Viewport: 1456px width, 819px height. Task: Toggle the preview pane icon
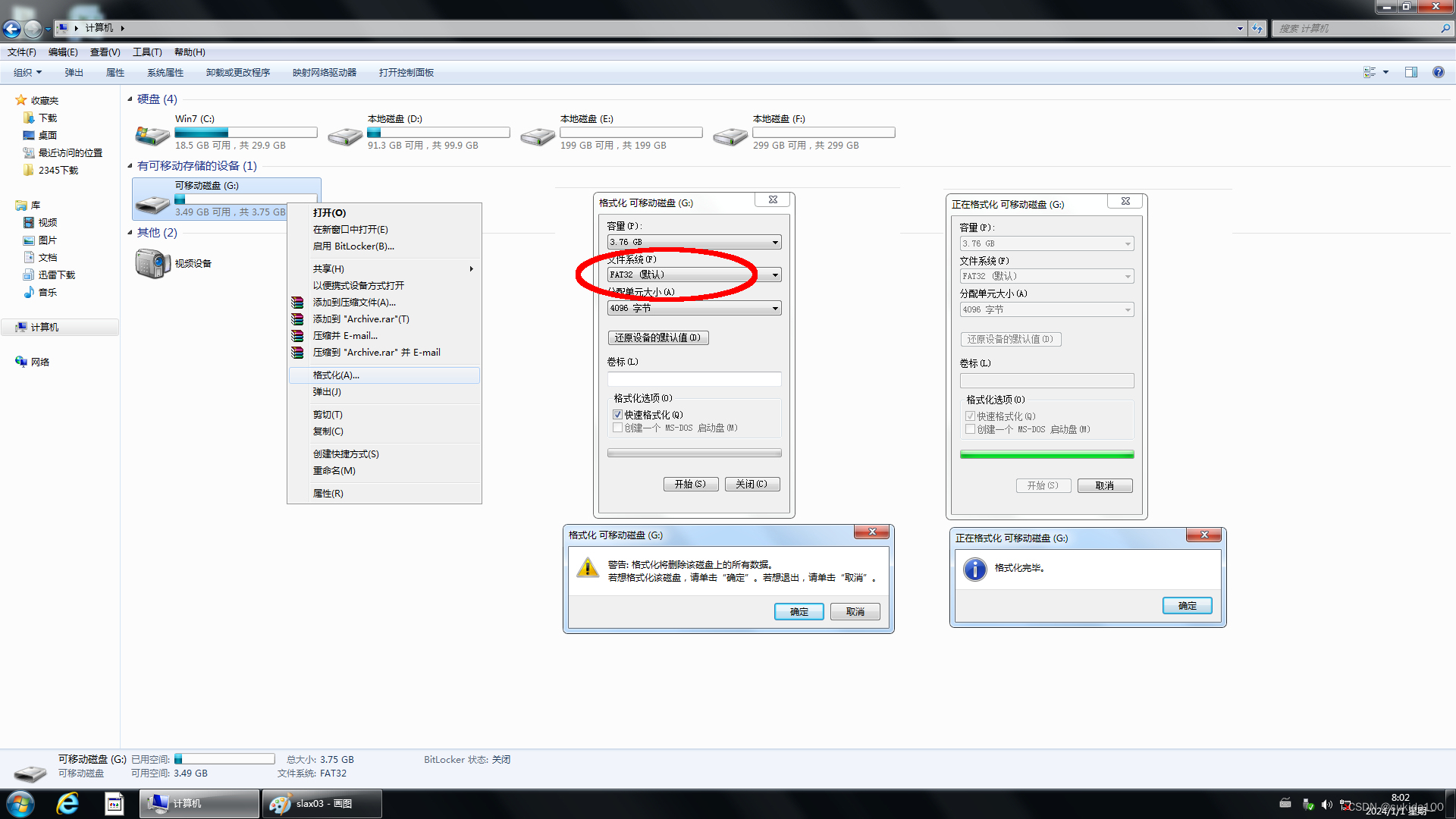pos(1410,72)
